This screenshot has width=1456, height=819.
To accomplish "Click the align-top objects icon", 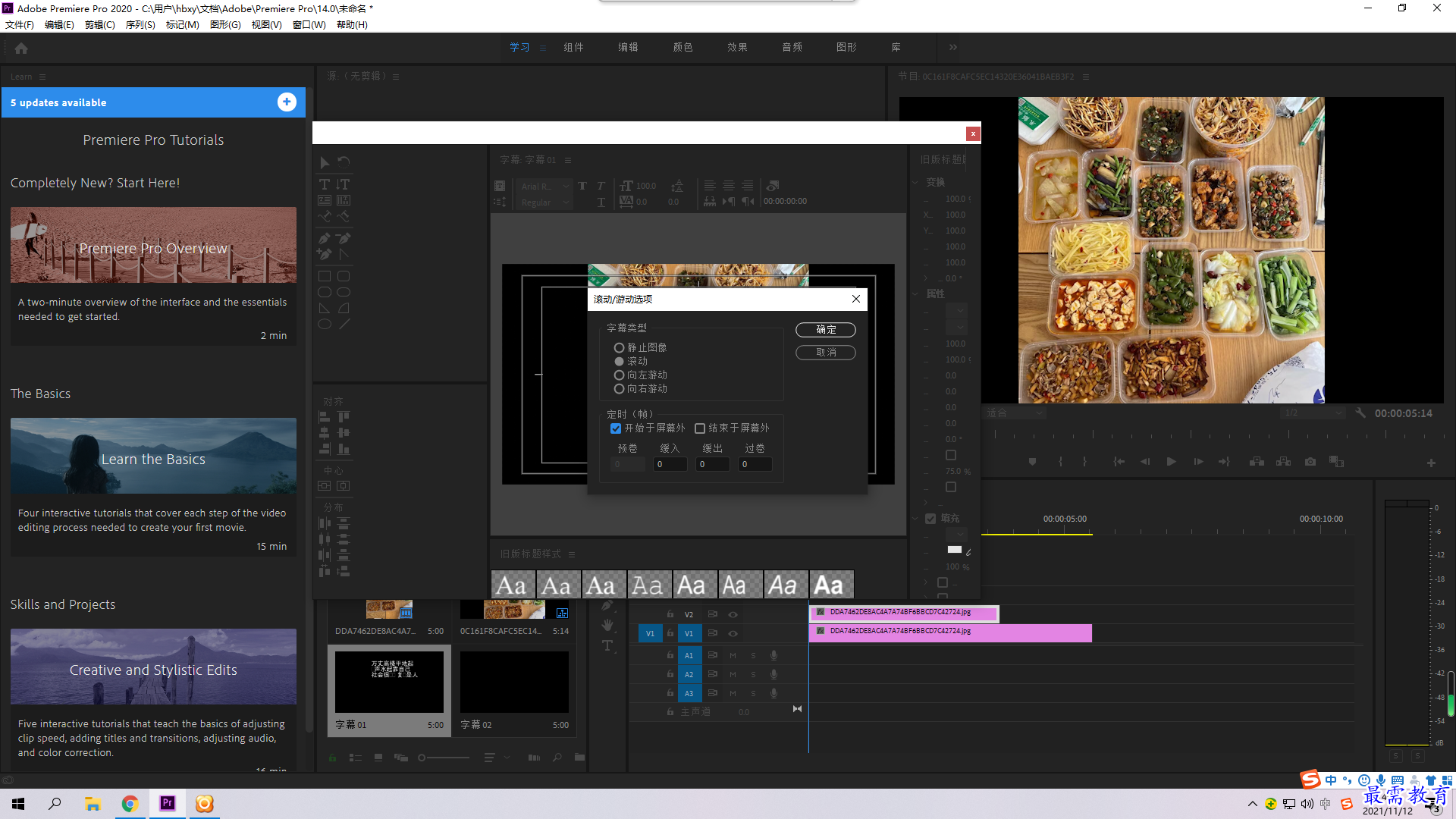I will click(344, 416).
